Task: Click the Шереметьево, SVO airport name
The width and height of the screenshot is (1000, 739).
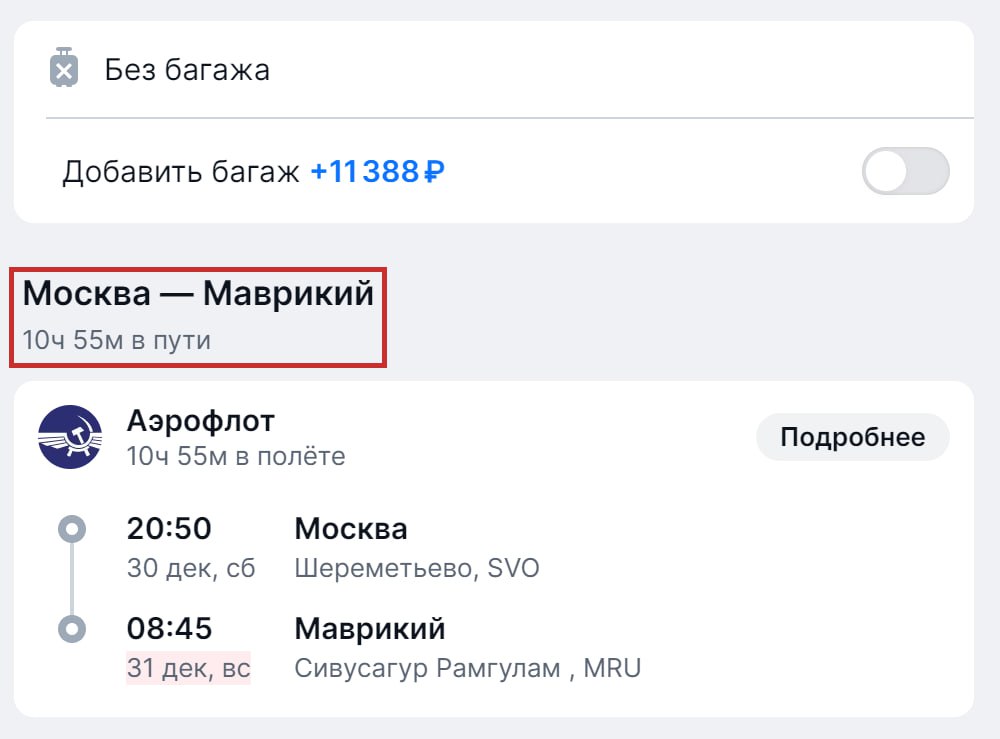Action: (417, 569)
